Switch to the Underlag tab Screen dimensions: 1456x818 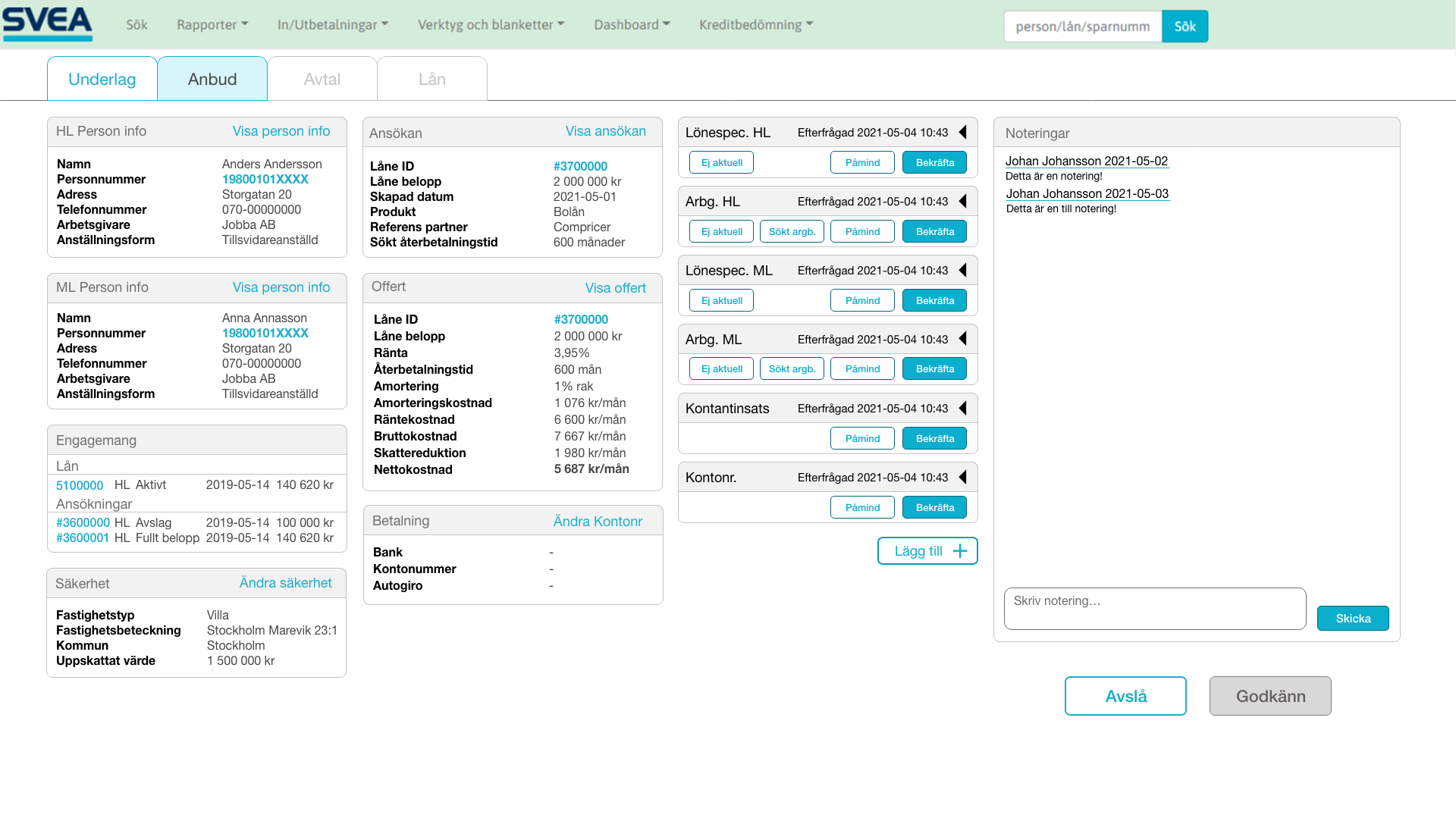[102, 78]
